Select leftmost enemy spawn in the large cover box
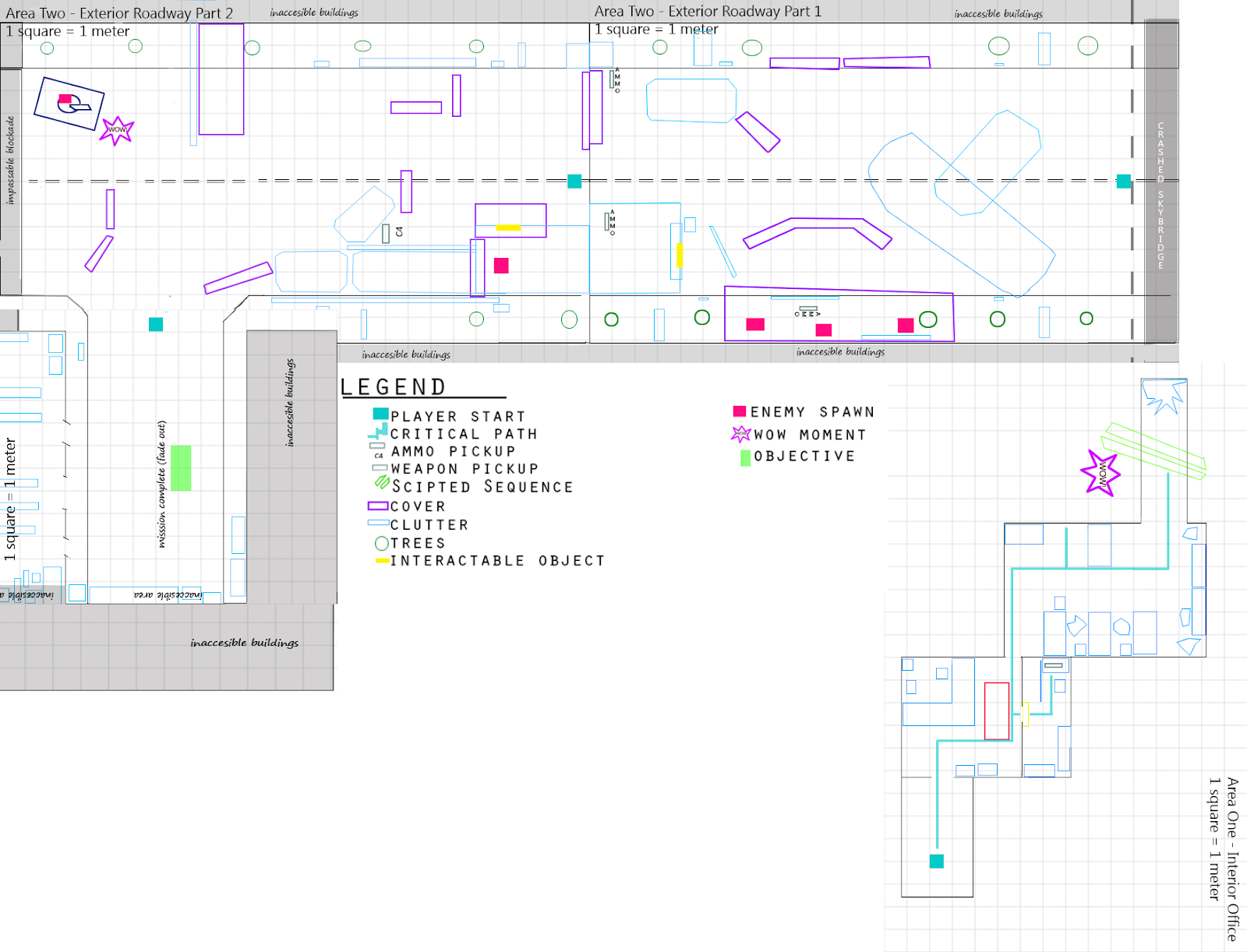This screenshot has width=1247, height=952. click(x=755, y=324)
